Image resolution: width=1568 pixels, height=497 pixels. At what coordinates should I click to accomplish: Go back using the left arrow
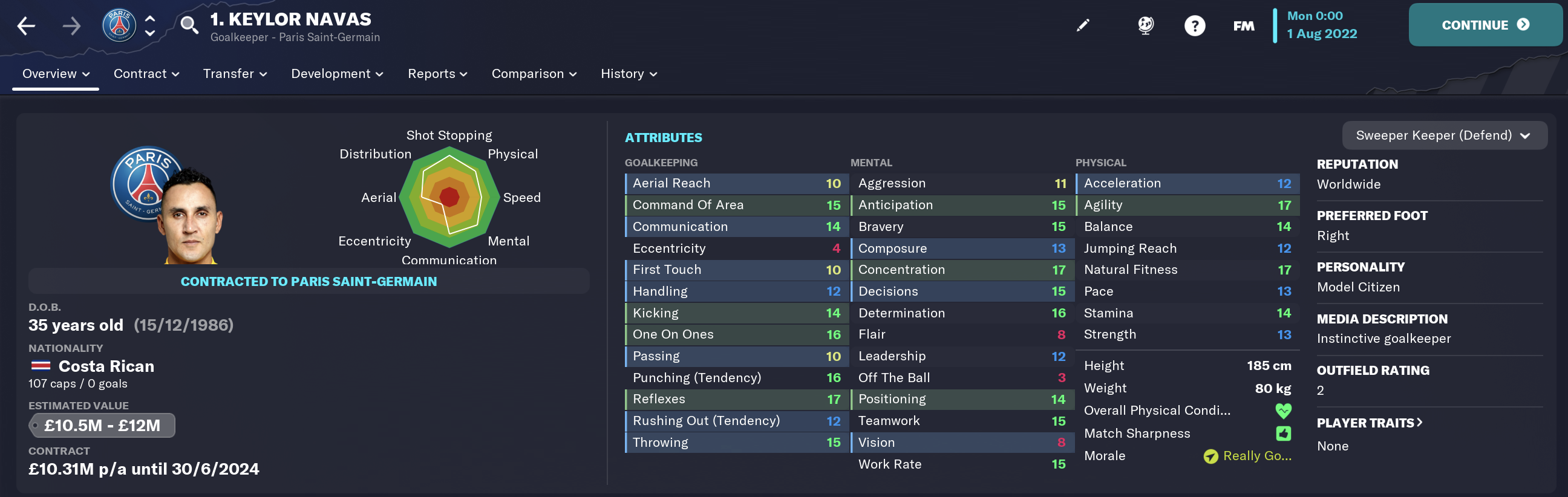pyautogui.click(x=26, y=25)
